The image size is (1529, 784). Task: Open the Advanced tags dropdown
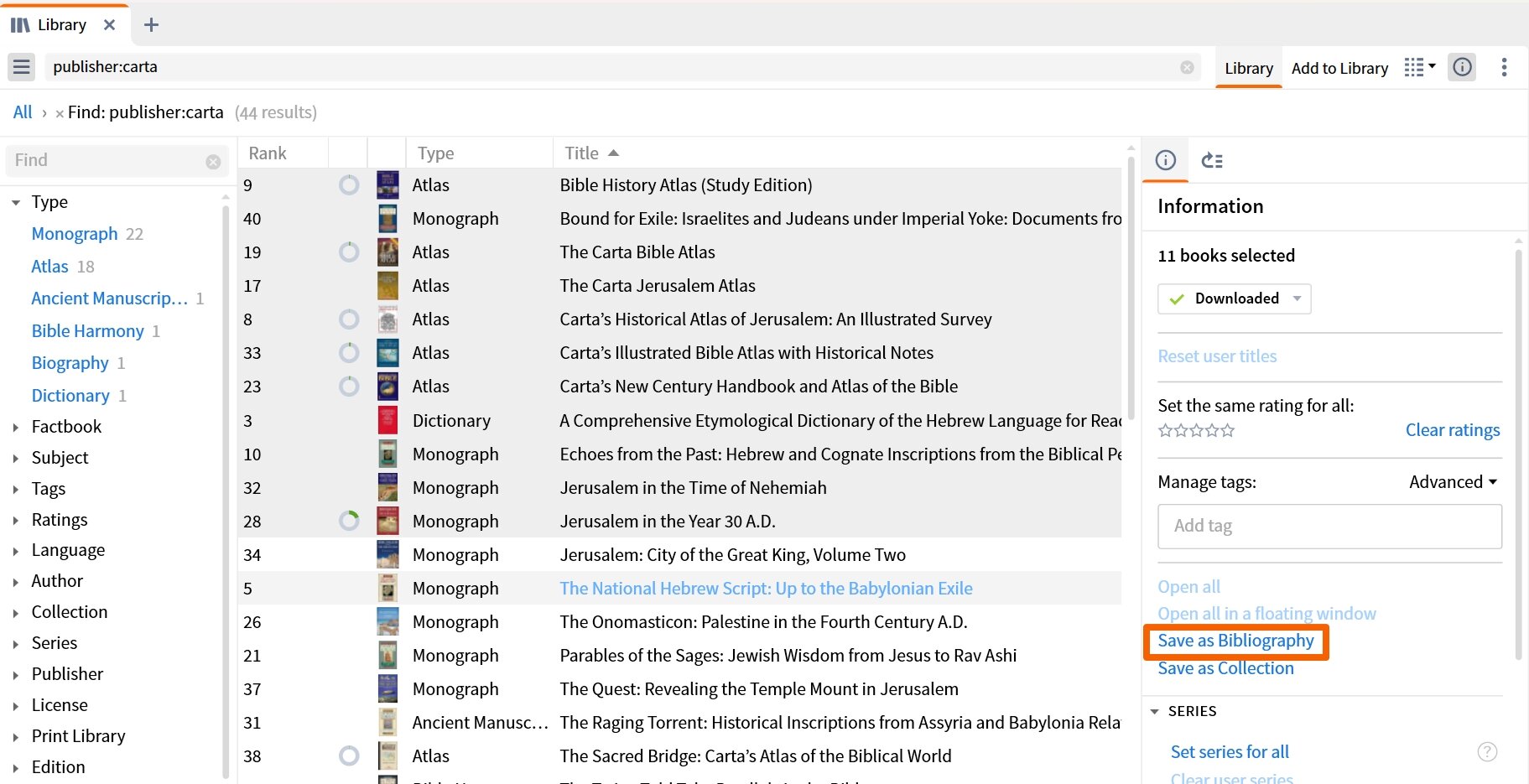pos(1453,482)
